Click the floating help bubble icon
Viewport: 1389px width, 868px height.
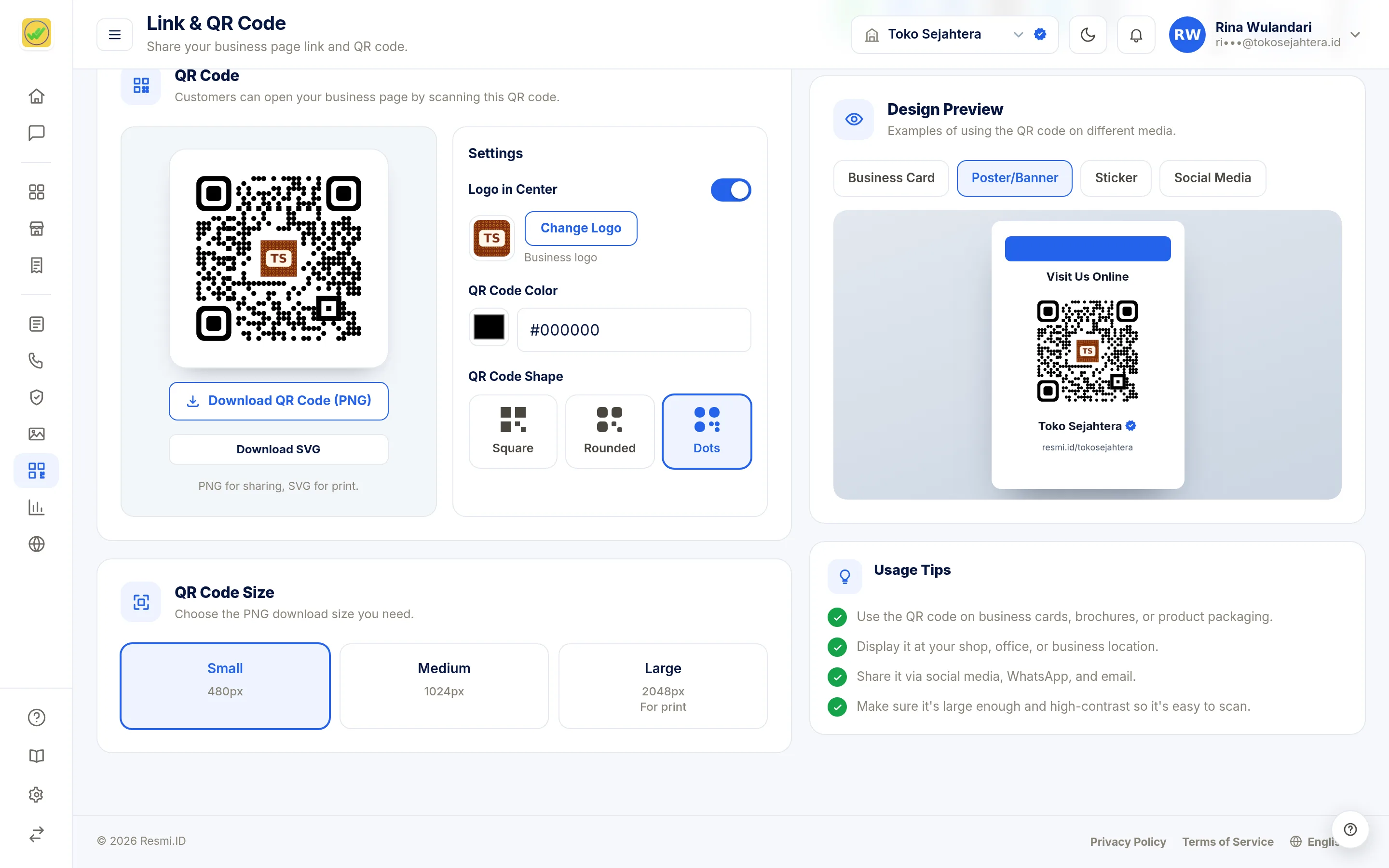[x=1350, y=829]
